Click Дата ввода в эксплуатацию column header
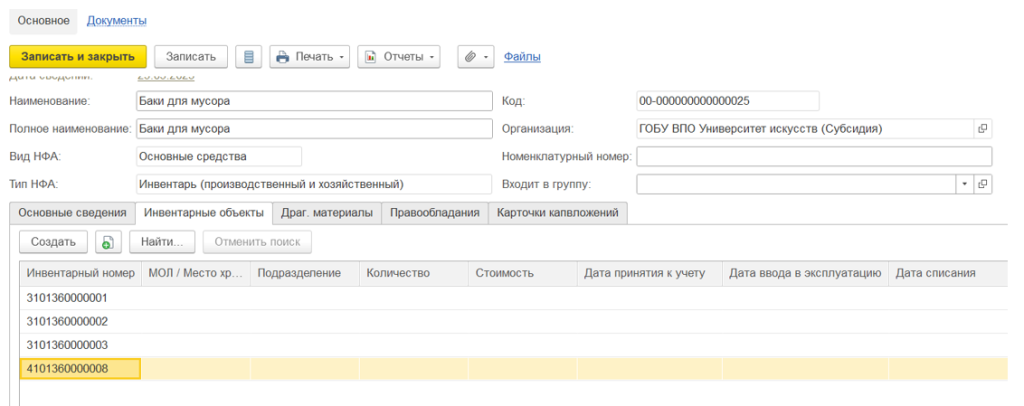Screen dimensions: 1024x406 tap(805, 273)
